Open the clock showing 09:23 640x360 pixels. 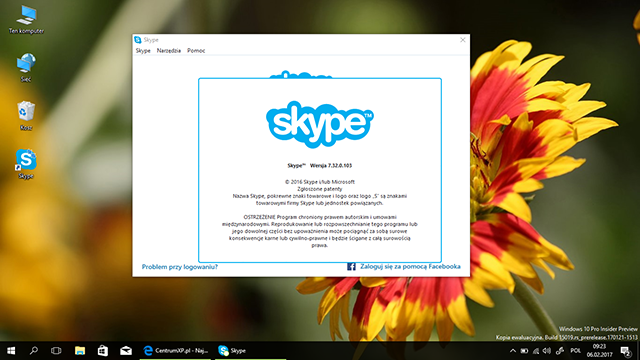(600, 351)
